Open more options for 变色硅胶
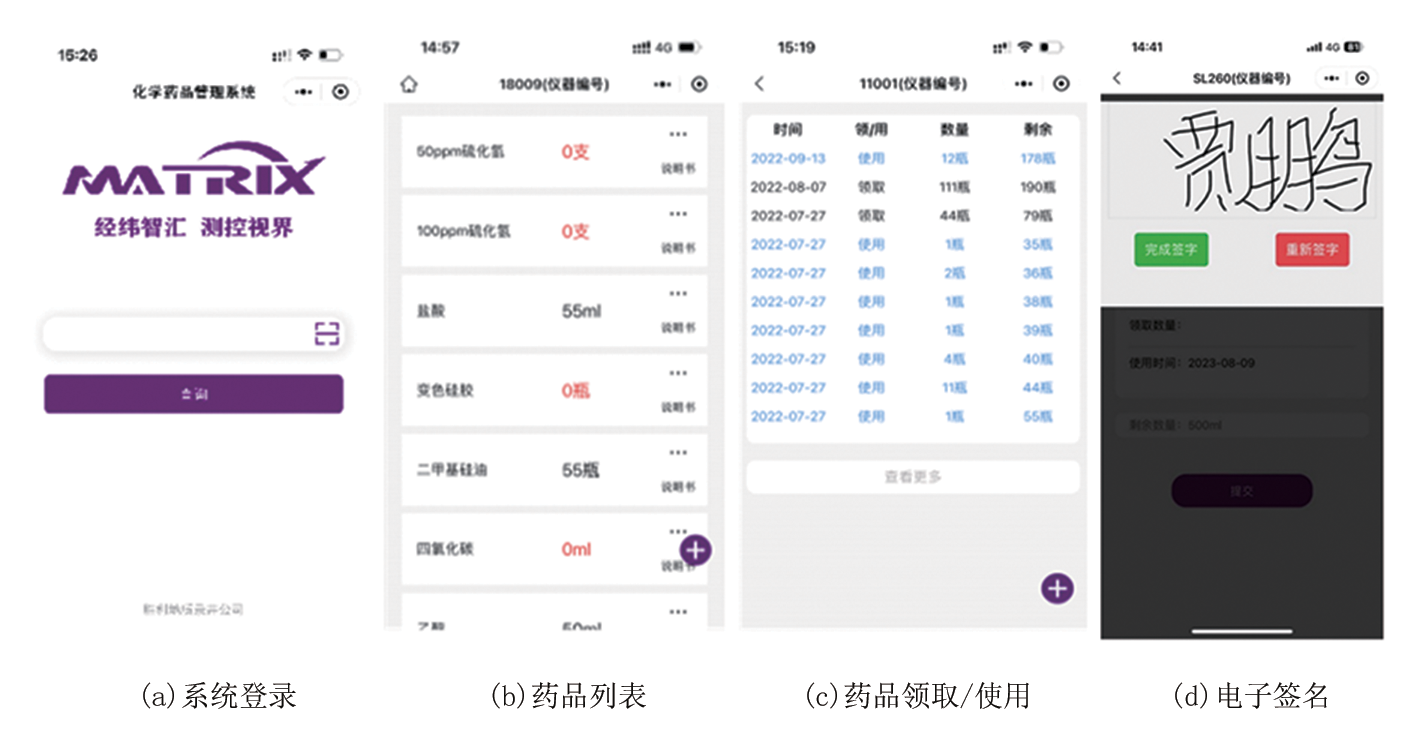This screenshot has width=1417, height=742. [x=678, y=373]
